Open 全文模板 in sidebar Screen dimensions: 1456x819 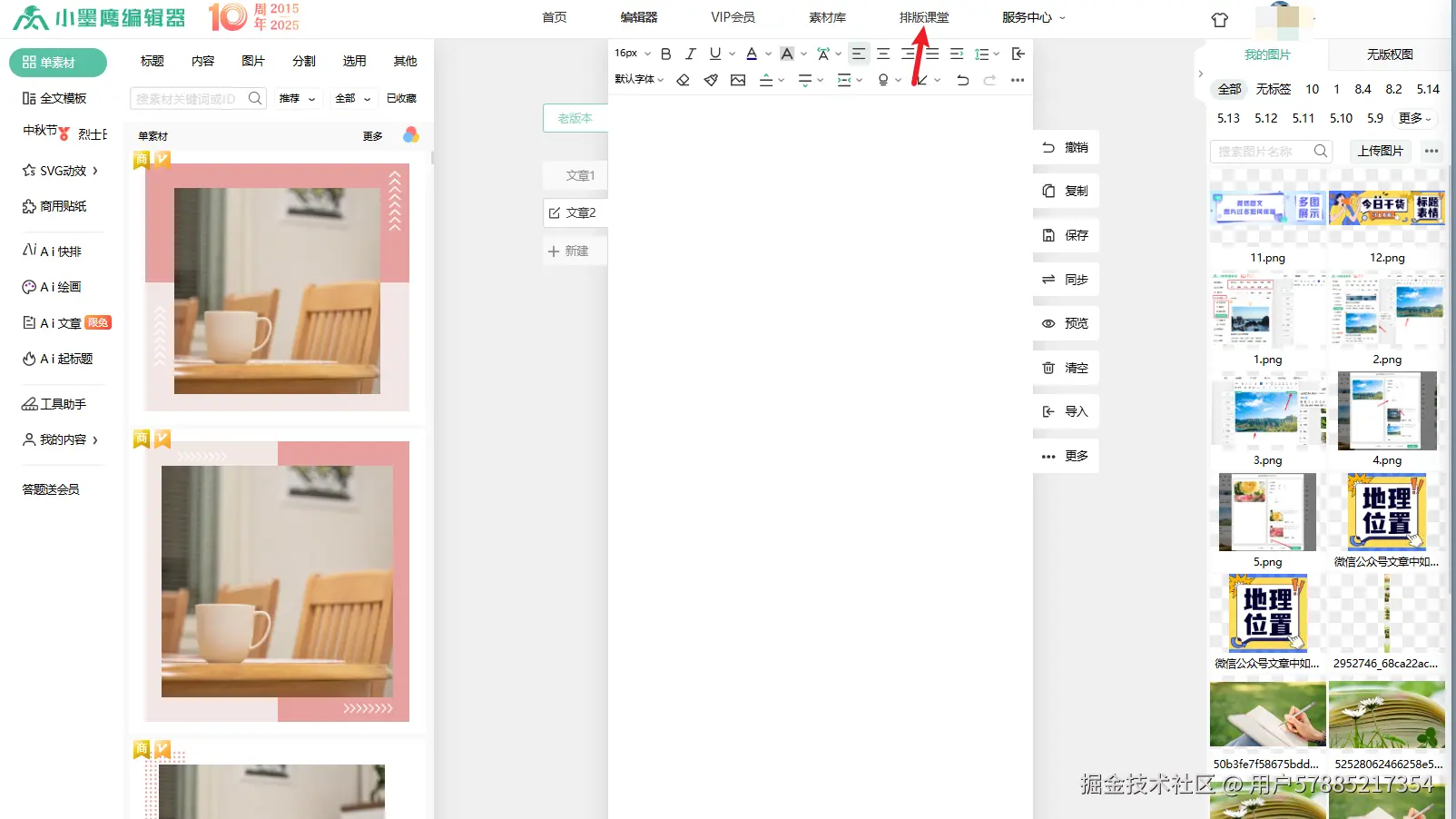tap(54, 98)
